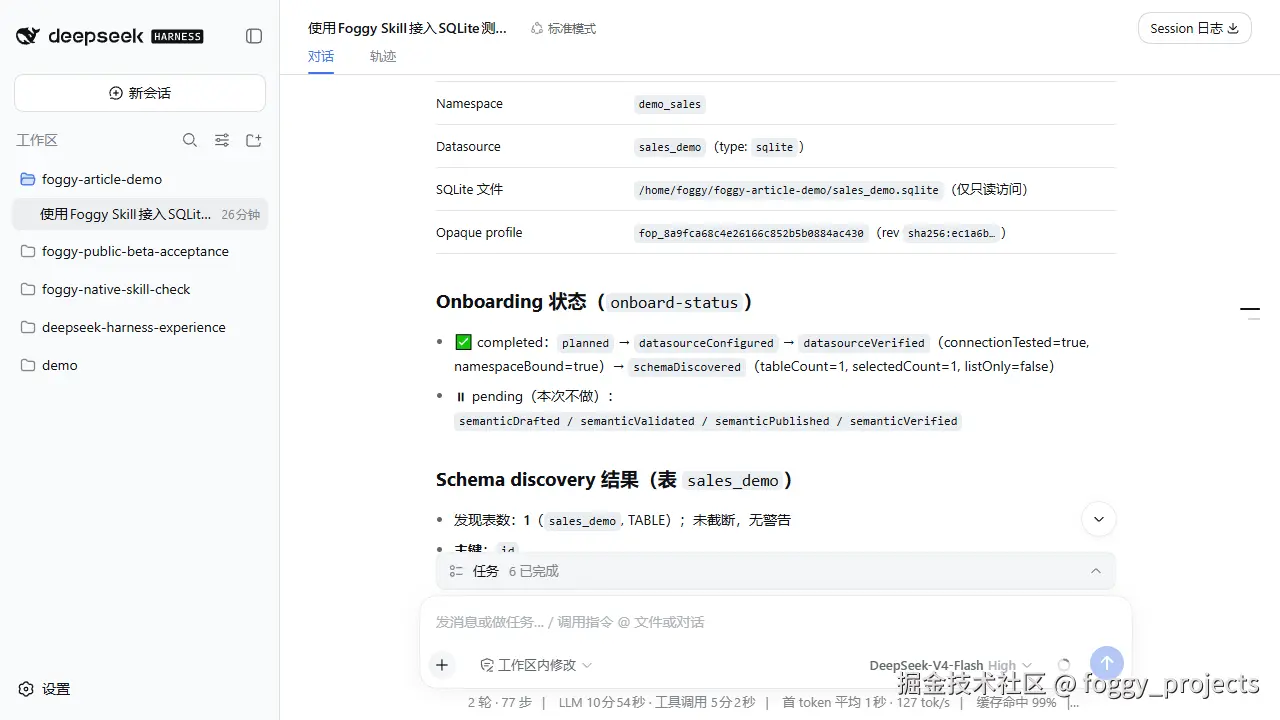Search the workspace via magnifier icon

190,140
